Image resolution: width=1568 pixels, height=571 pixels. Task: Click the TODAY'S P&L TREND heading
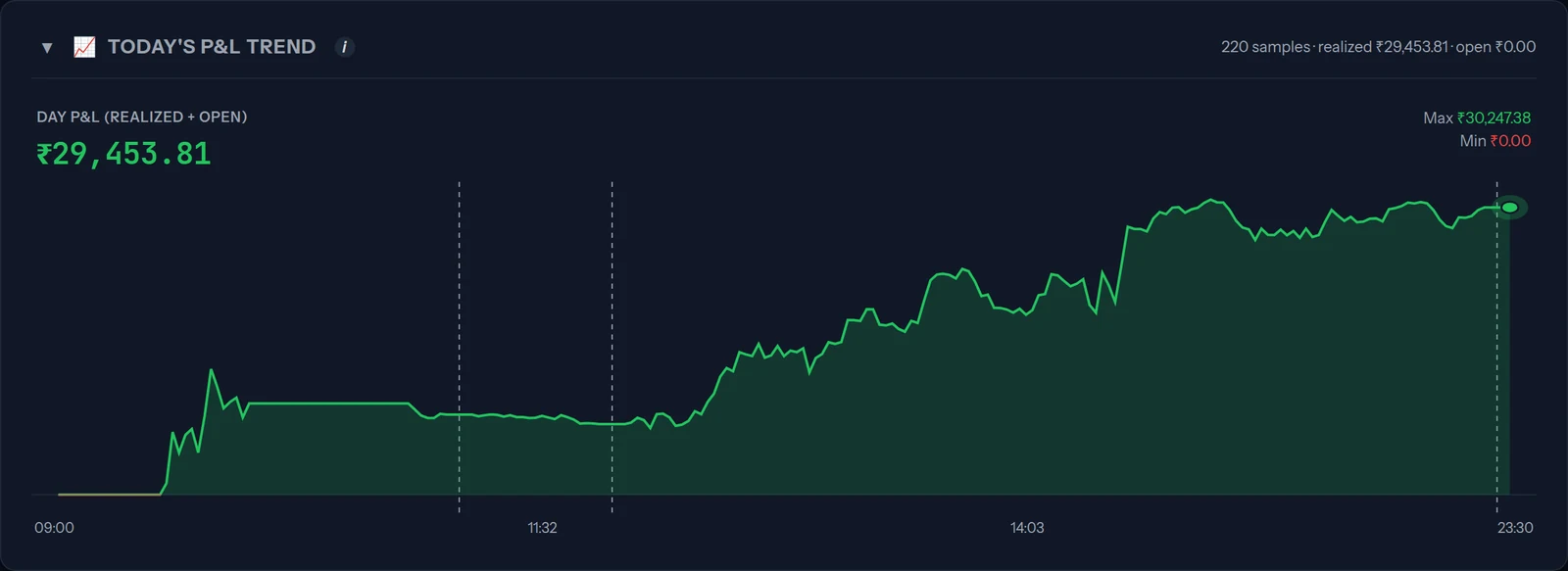tap(212, 47)
